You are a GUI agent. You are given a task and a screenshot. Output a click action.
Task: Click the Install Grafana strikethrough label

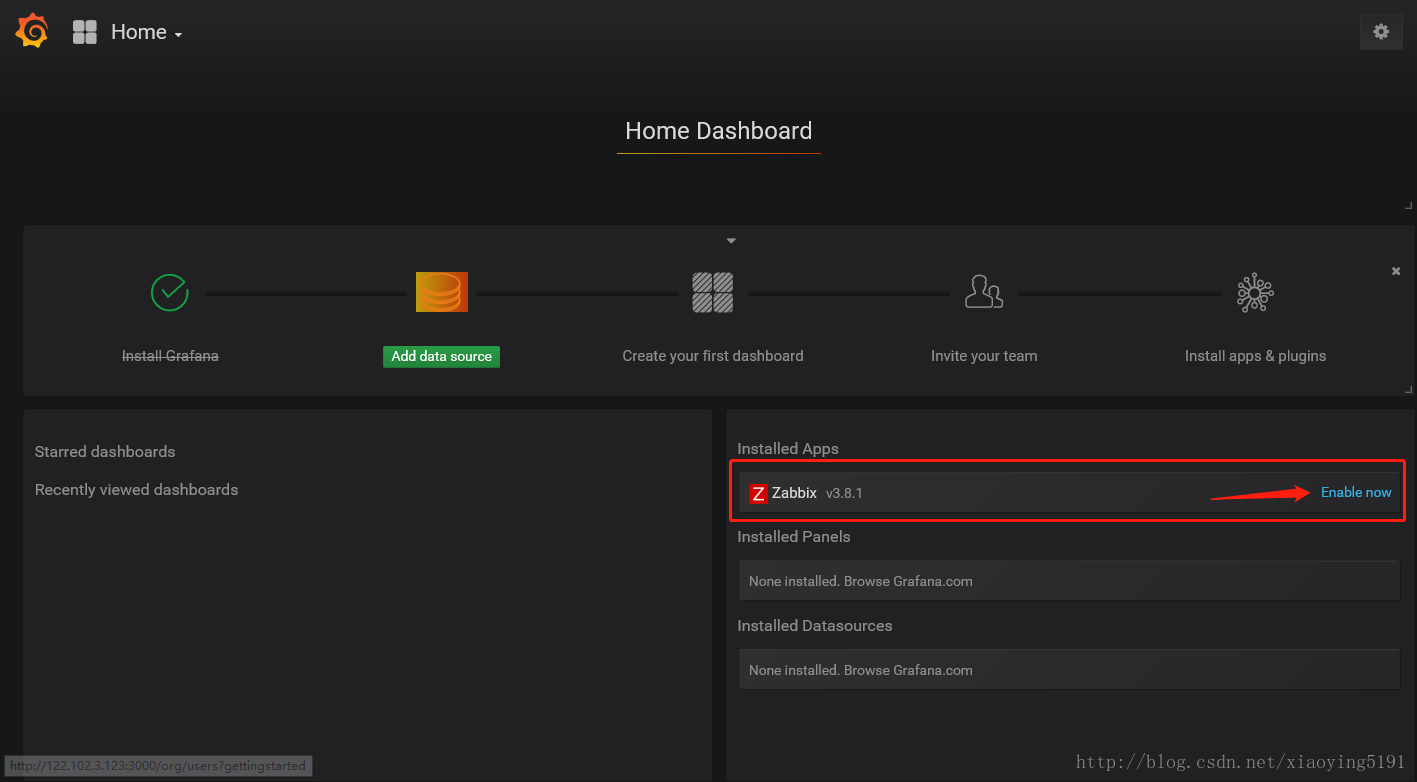170,356
